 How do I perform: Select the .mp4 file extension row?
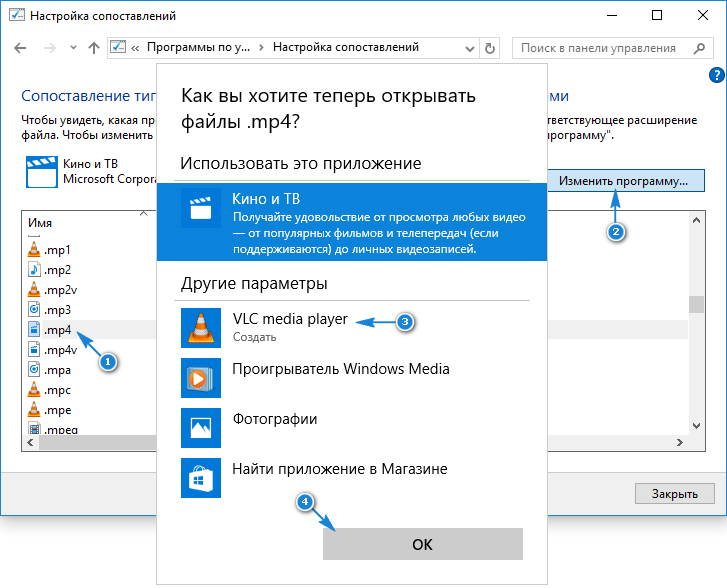[58, 329]
